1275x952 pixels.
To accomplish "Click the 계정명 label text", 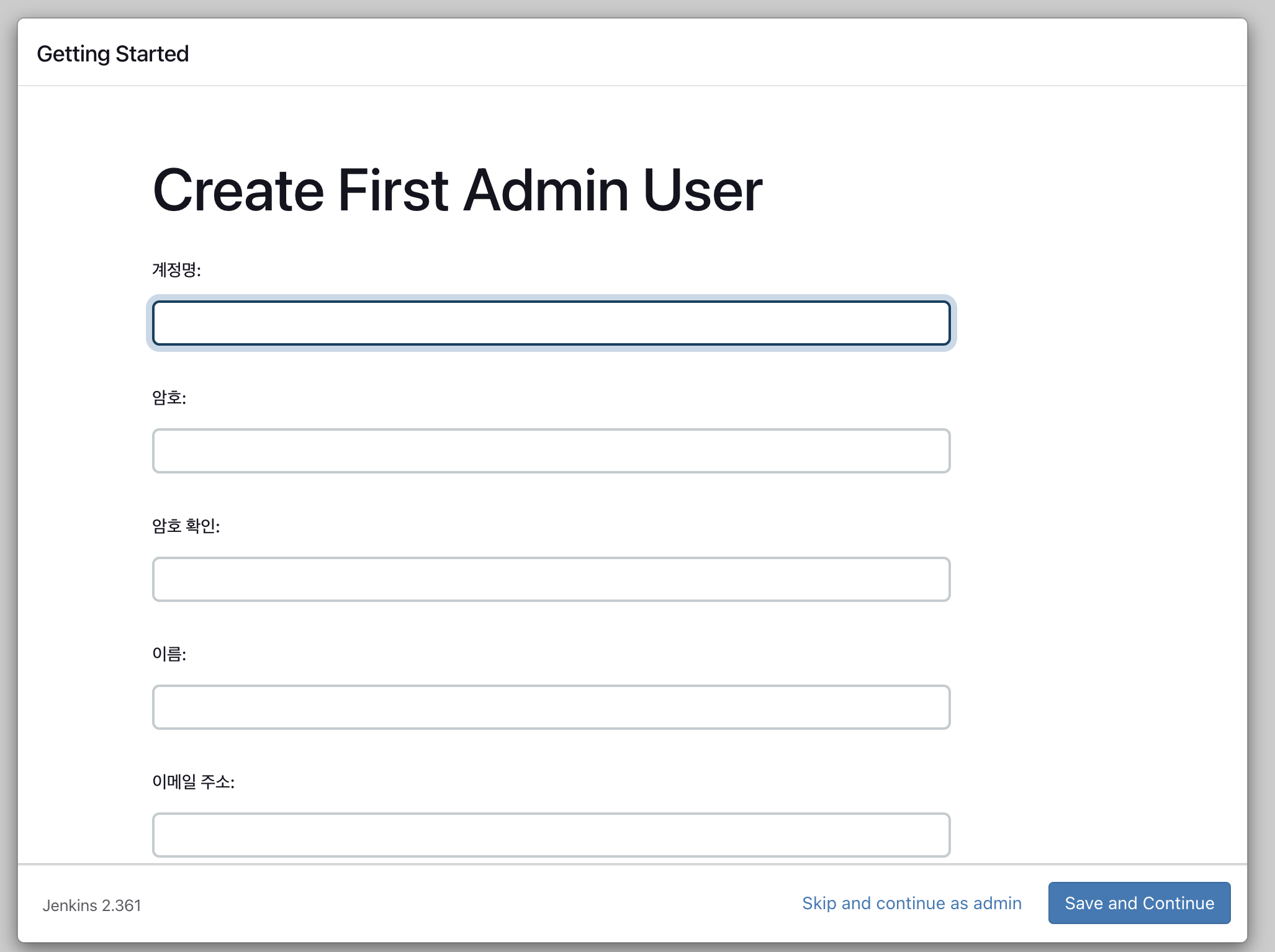I will (176, 270).
